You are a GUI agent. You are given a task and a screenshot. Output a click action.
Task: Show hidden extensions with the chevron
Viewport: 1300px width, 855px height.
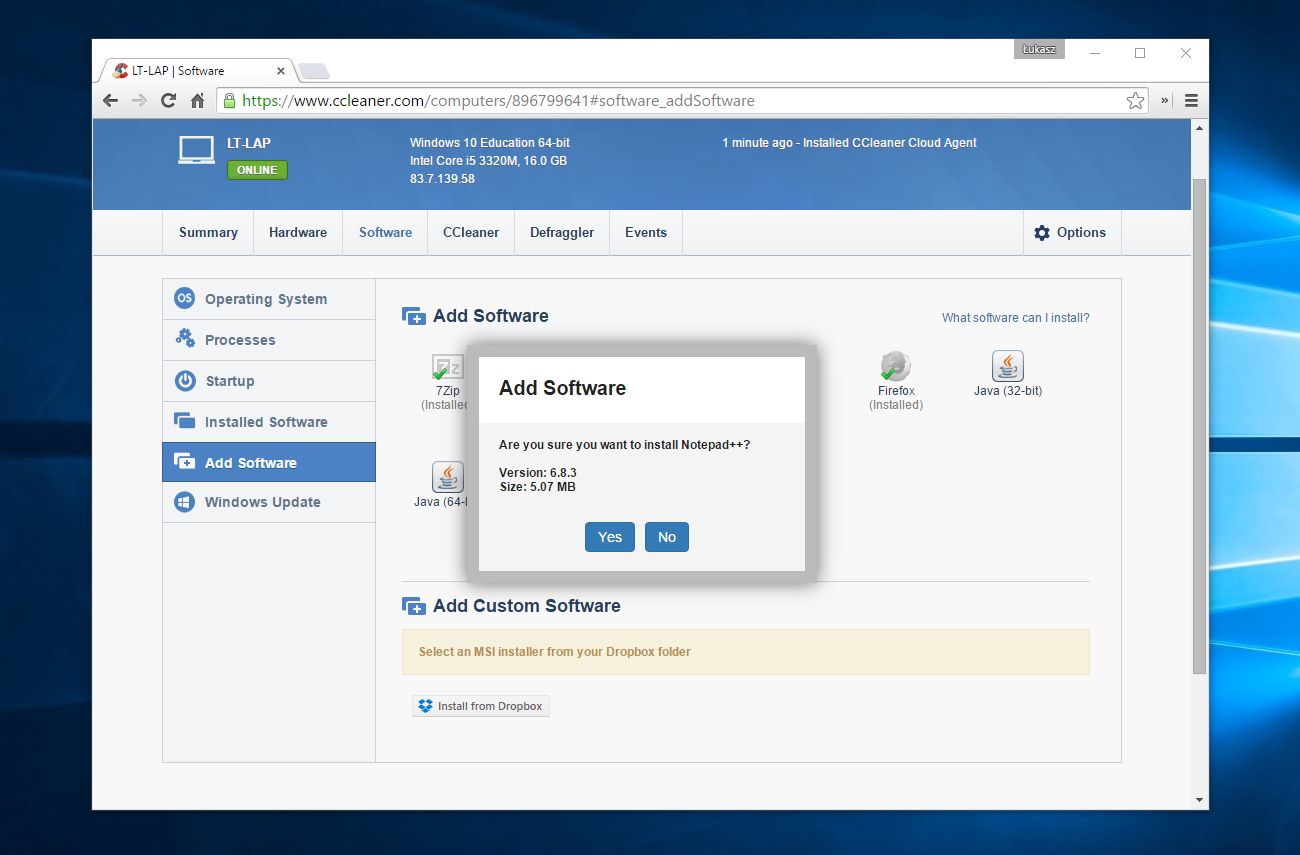[1164, 100]
